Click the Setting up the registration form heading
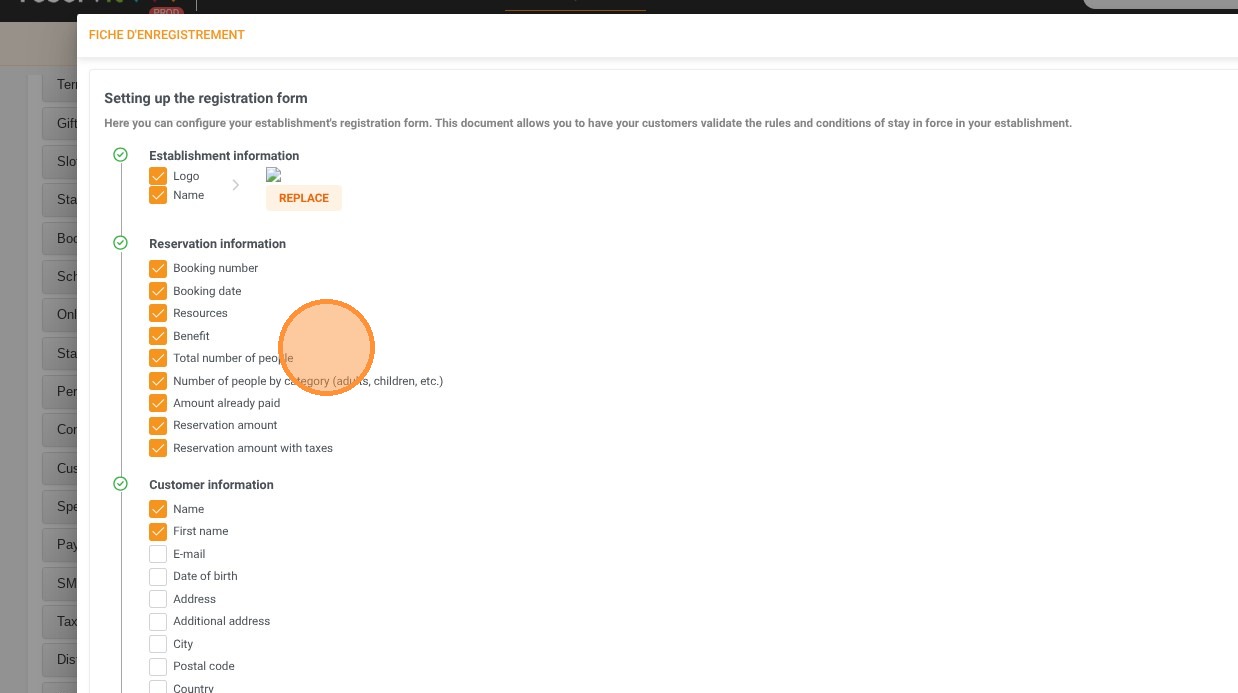Screen dimensions: 1238x693 click(206, 98)
